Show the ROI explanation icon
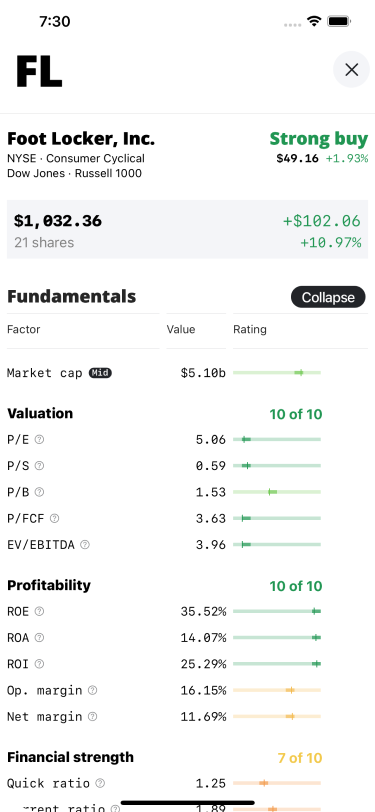The height and width of the screenshot is (812, 375). click(39, 663)
